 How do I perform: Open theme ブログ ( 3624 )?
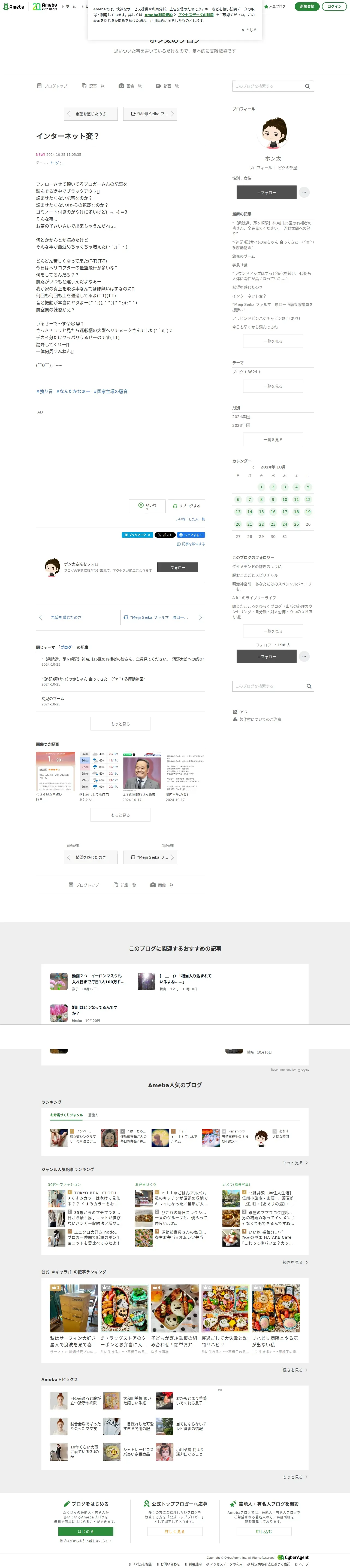pos(246,372)
